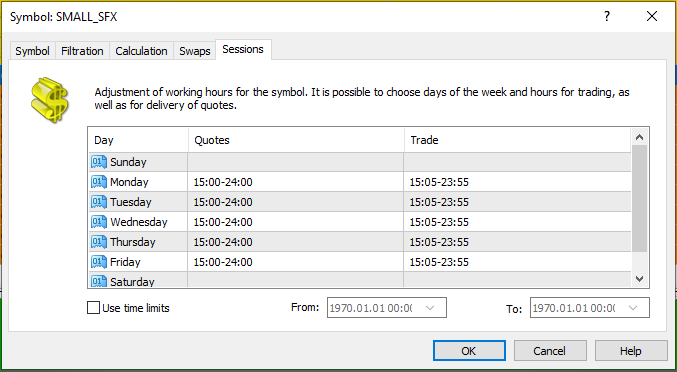Enable the Use time limits checkbox
677x372 pixels.
point(93,308)
